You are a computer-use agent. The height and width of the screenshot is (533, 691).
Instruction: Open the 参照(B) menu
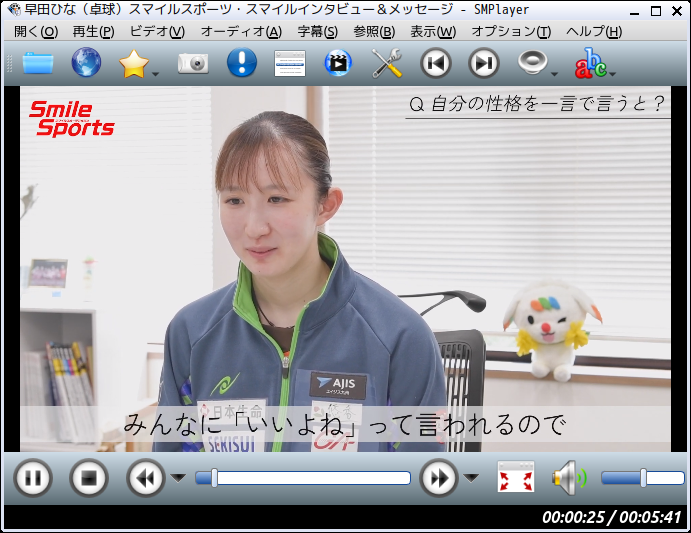374,31
